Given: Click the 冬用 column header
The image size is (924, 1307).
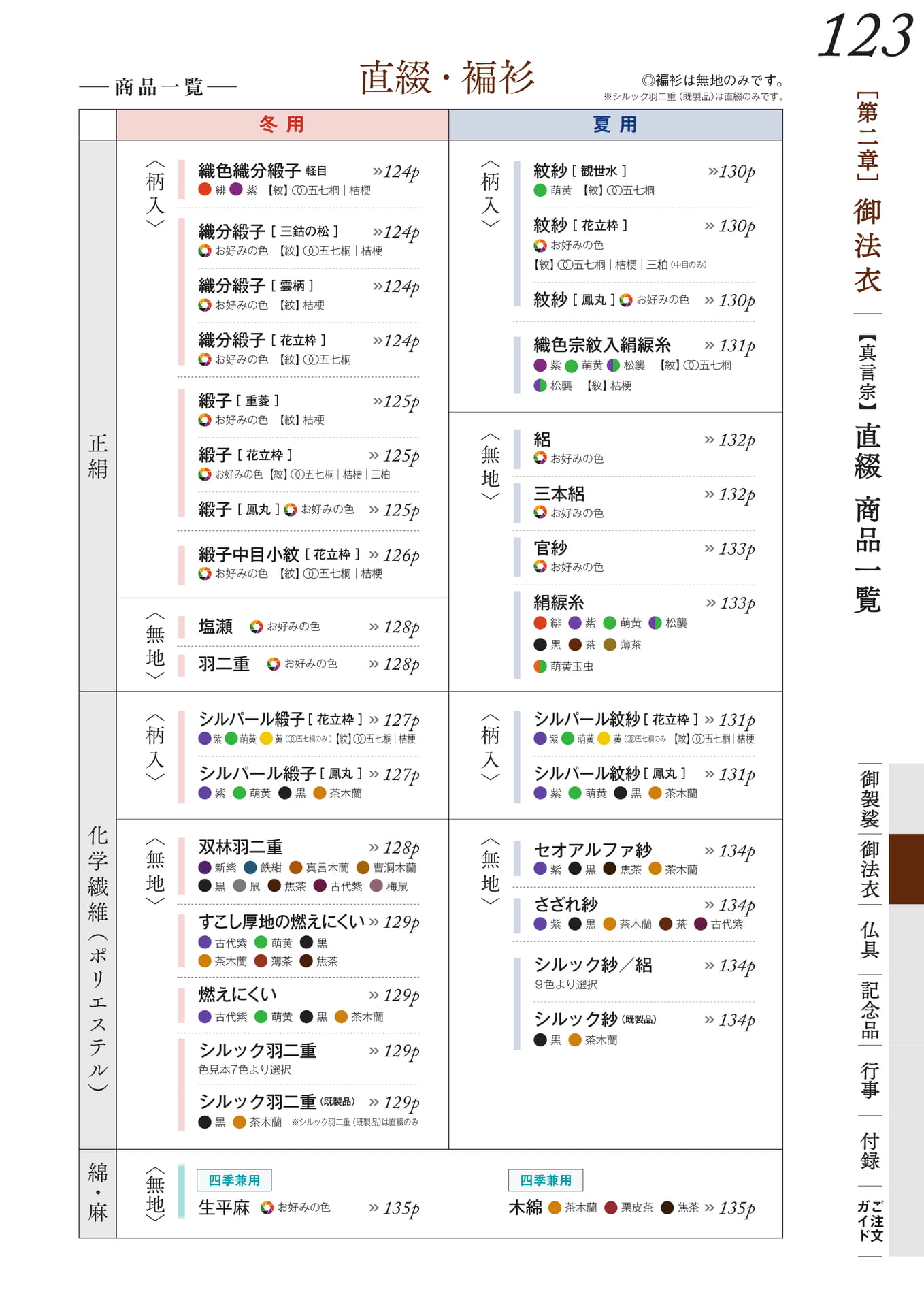Looking at the screenshot, I should point(282,125).
